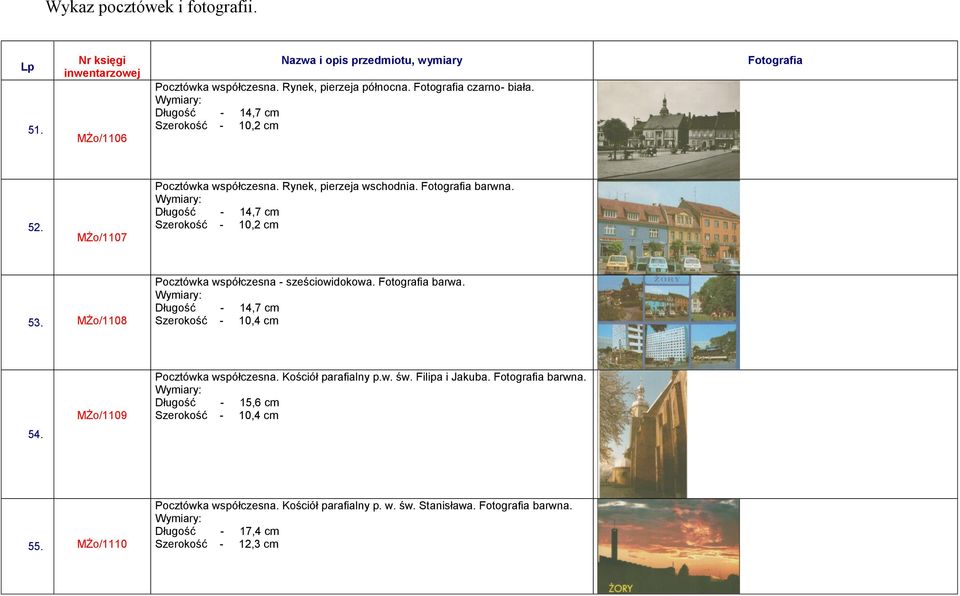Click inventory number MŻo/1110
The height and width of the screenshot is (596, 960).
pos(102,544)
